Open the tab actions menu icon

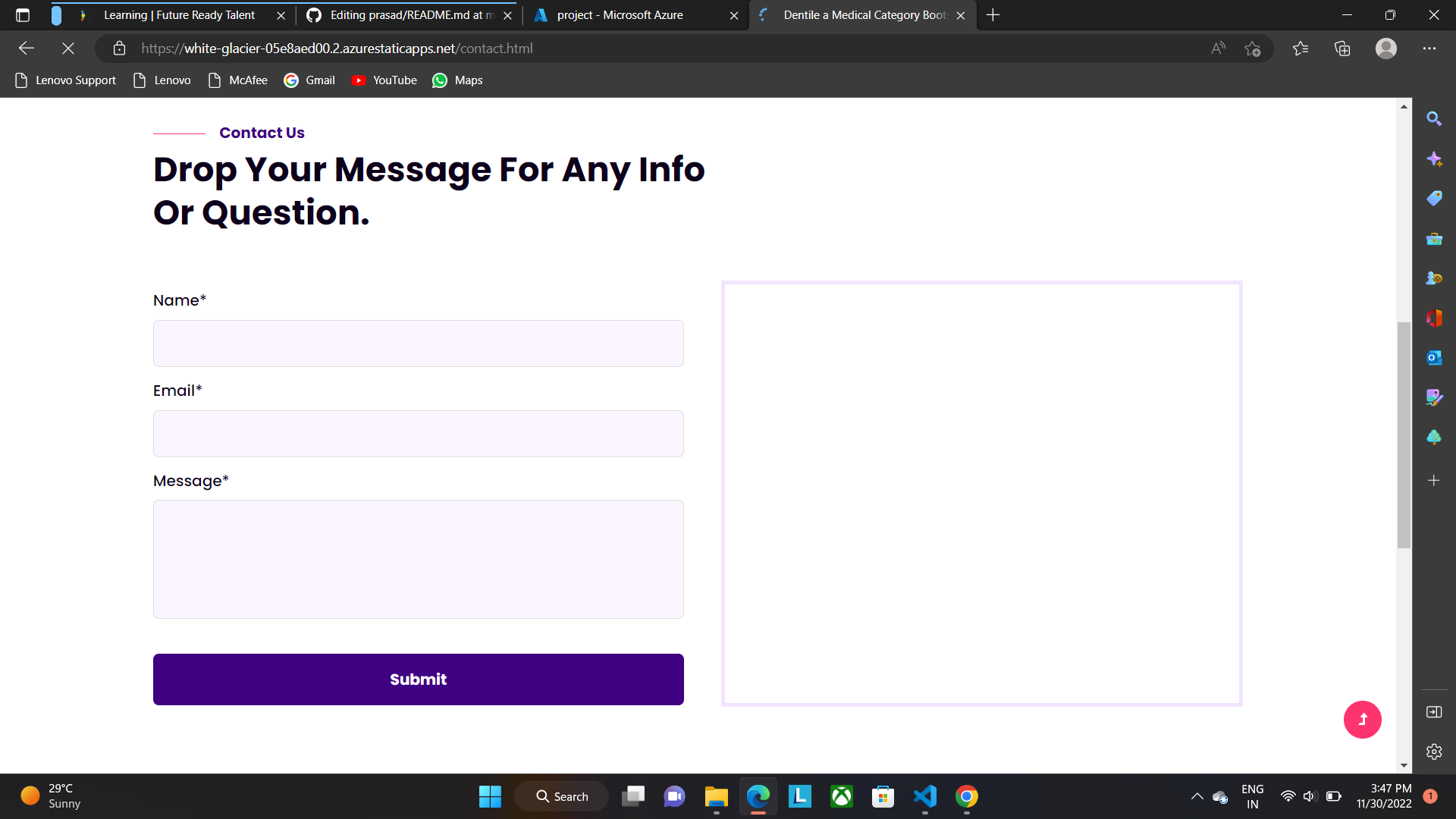point(23,15)
